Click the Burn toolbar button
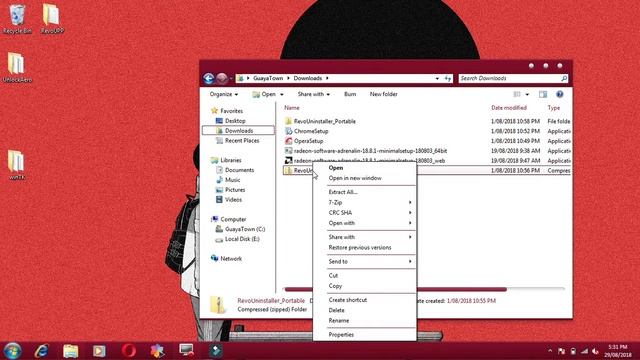 point(350,94)
